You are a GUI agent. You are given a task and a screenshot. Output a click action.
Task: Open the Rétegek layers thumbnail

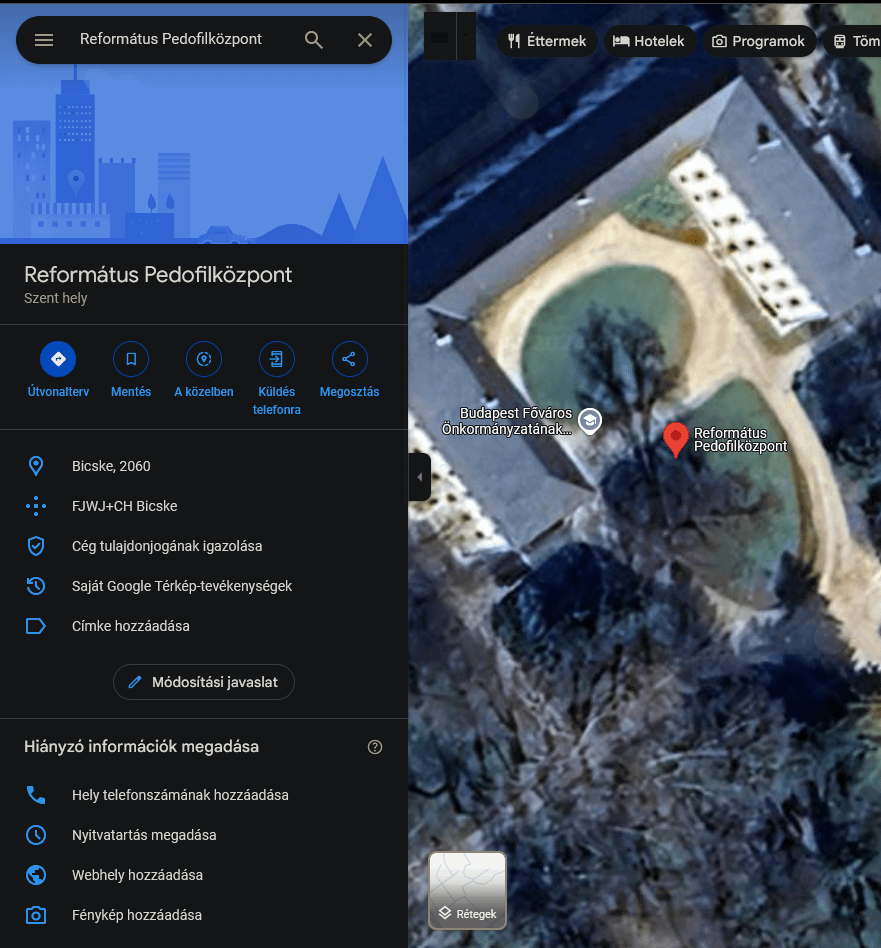coord(467,890)
